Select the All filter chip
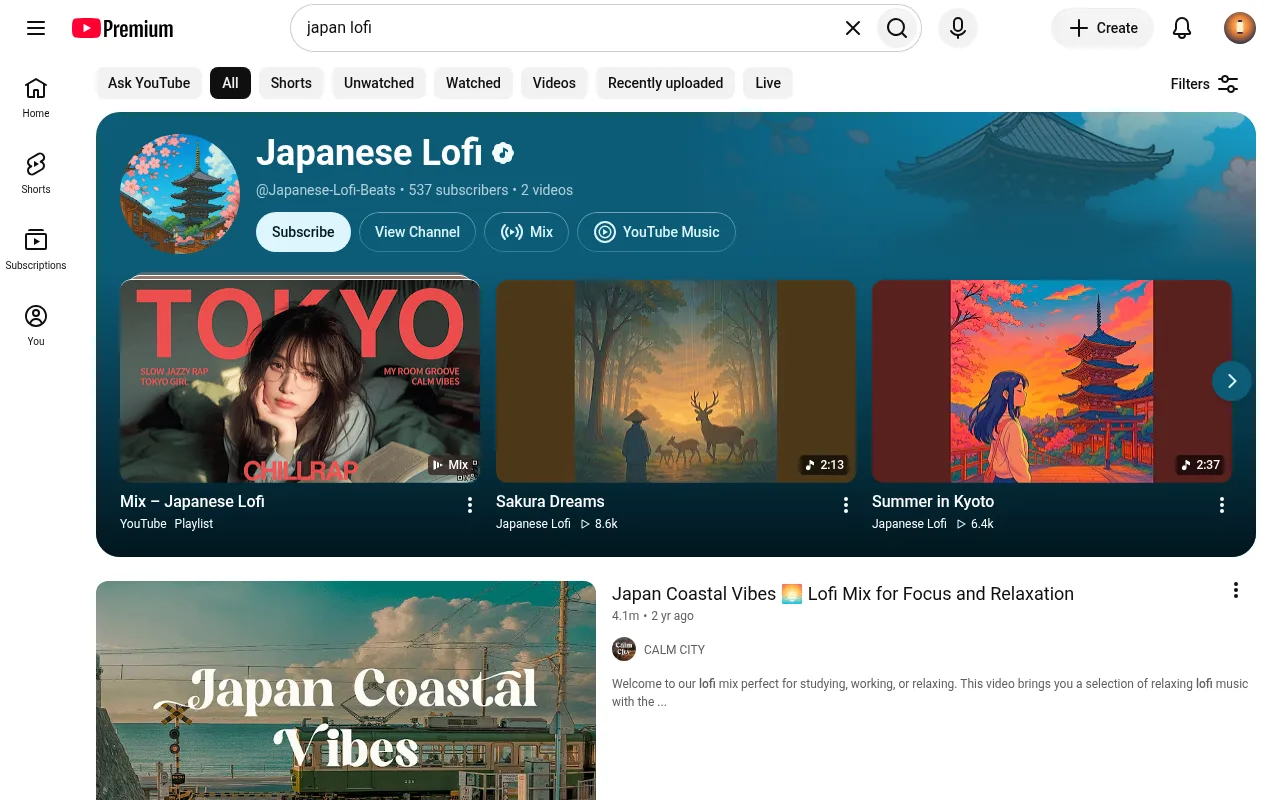Image resolution: width=1280 pixels, height=800 pixels. [x=230, y=83]
